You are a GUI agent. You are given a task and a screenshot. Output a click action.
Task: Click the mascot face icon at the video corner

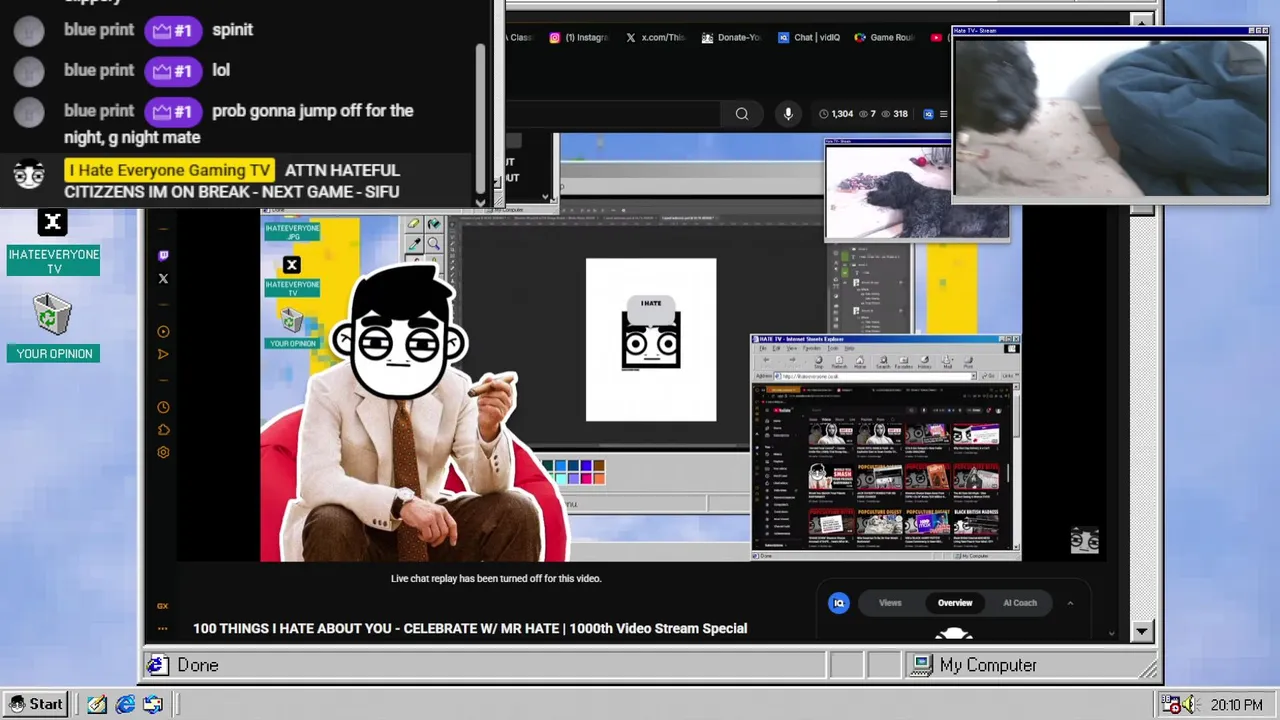tap(1084, 540)
